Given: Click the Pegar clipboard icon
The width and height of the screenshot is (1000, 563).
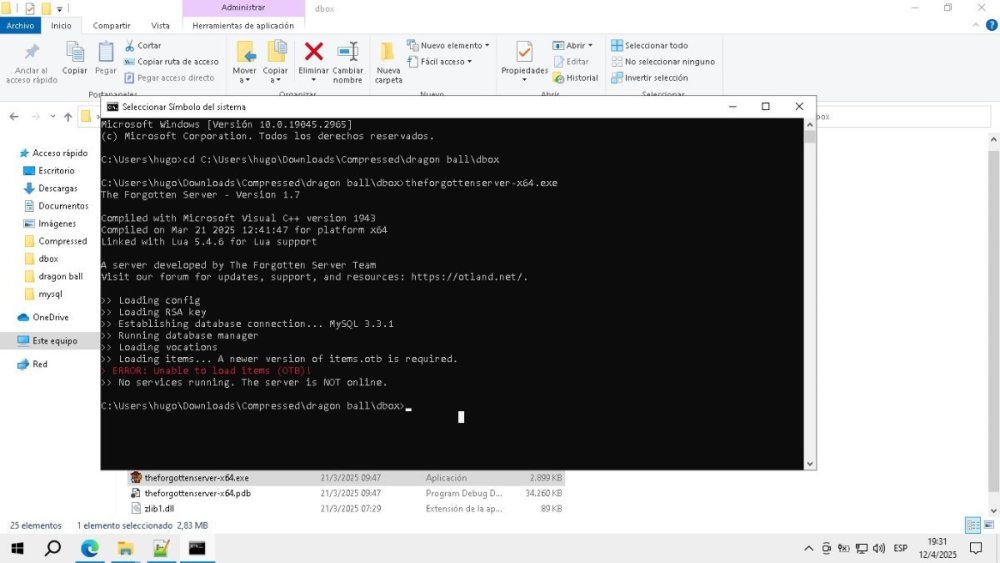Looking at the screenshot, I should click(x=105, y=53).
